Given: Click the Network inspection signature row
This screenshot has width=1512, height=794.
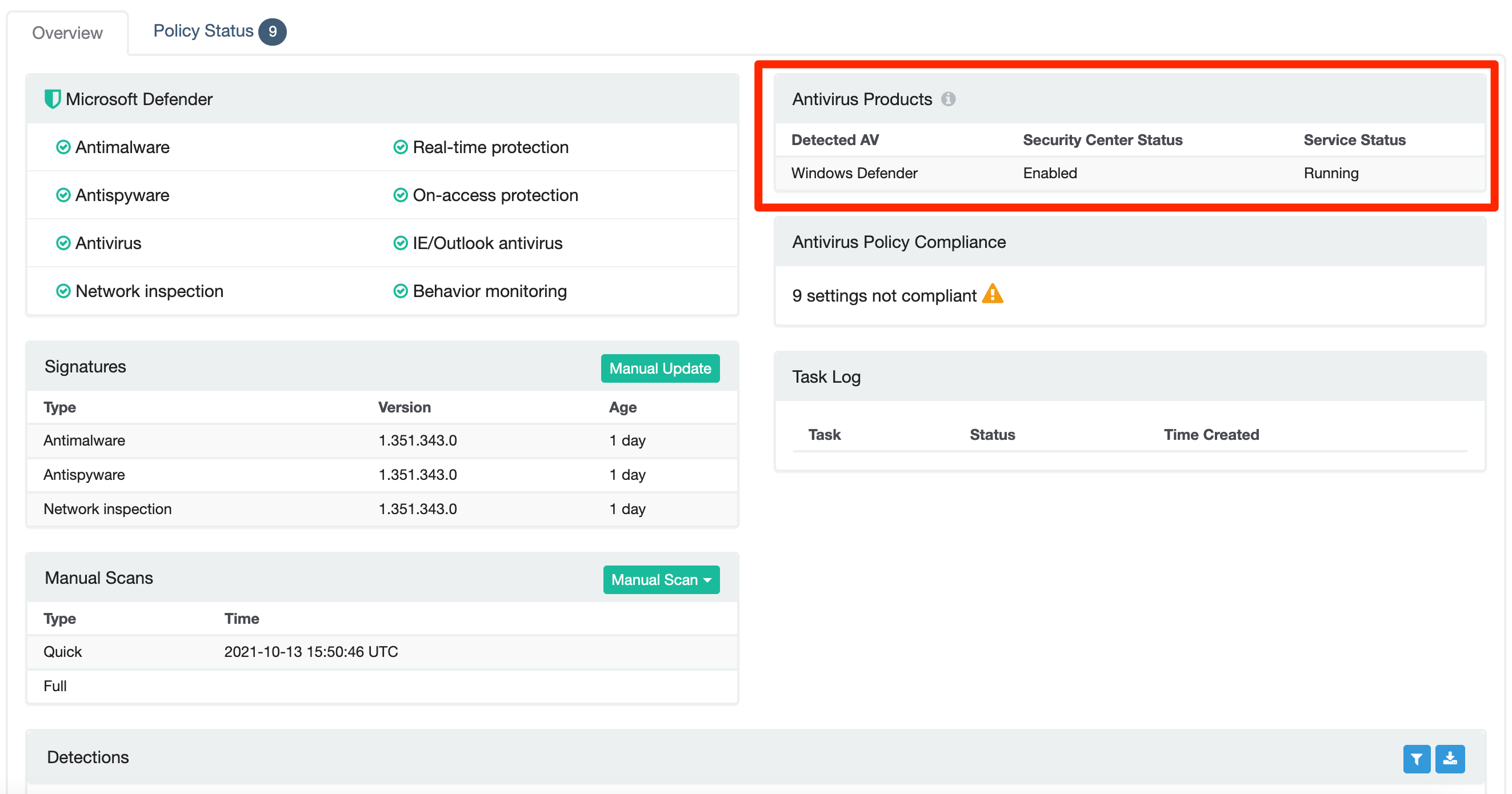Looking at the screenshot, I should (x=382, y=509).
